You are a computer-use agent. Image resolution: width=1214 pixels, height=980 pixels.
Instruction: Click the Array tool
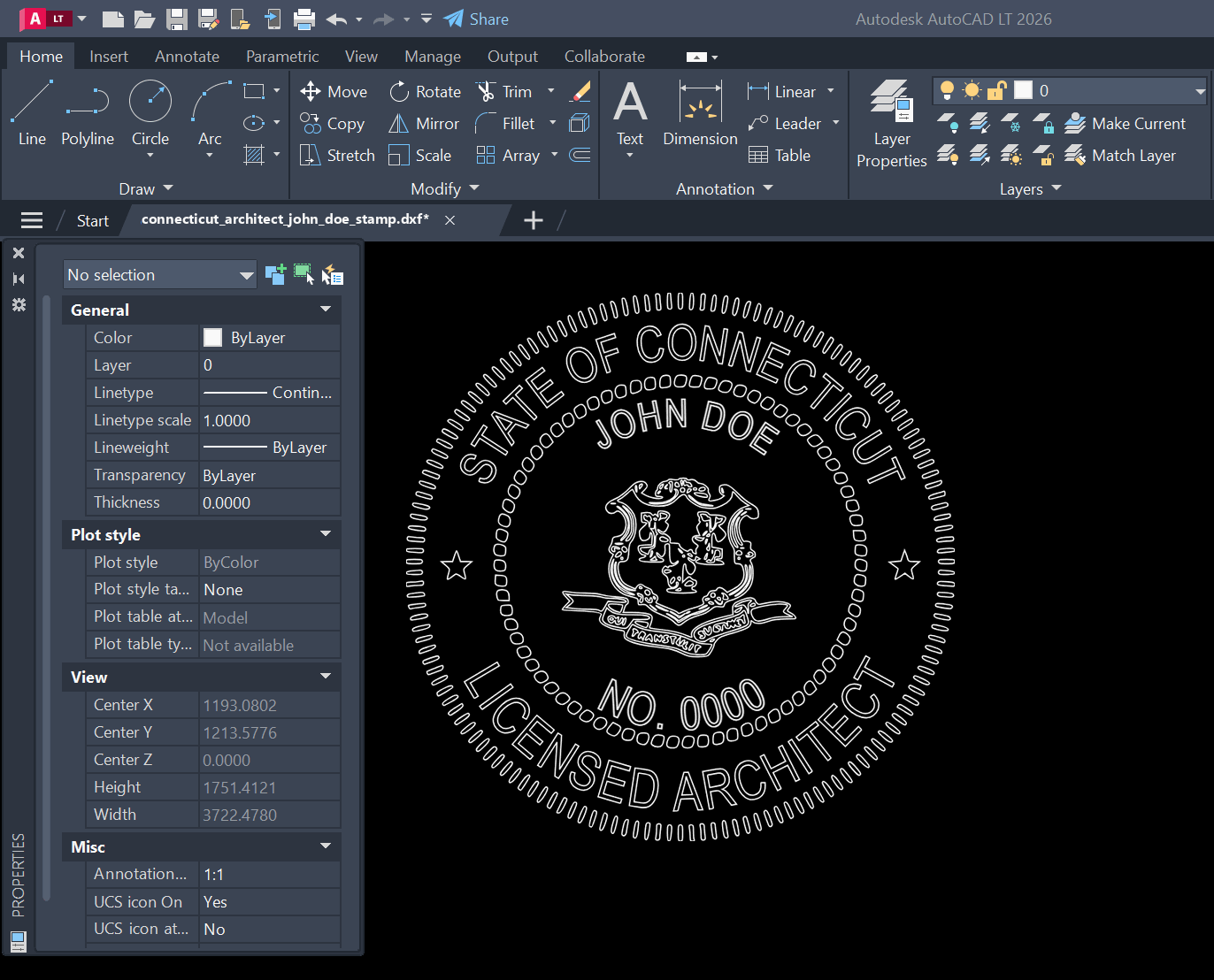[508, 155]
